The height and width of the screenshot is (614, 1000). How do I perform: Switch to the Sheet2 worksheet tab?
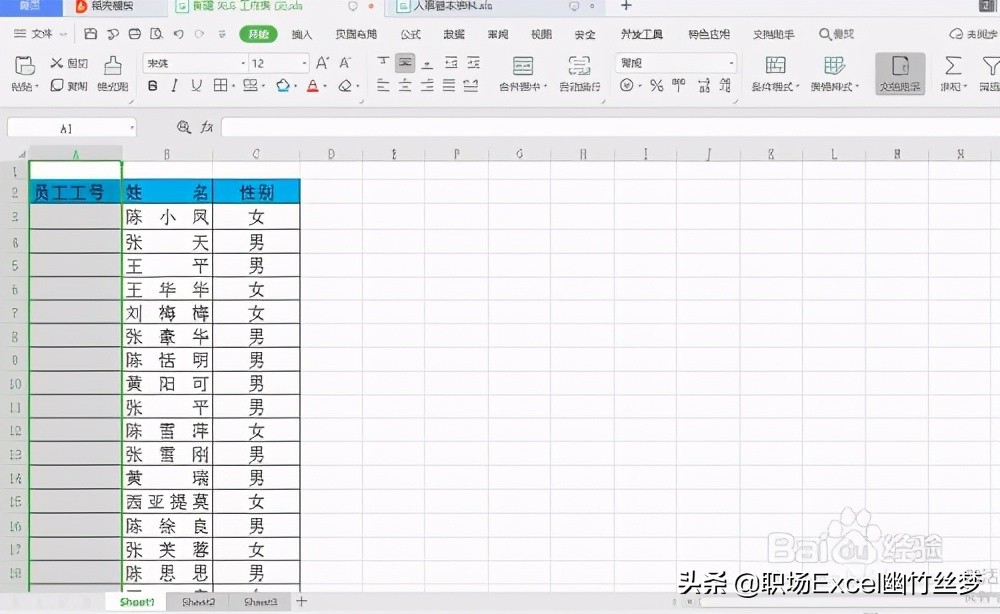click(x=198, y=602)
